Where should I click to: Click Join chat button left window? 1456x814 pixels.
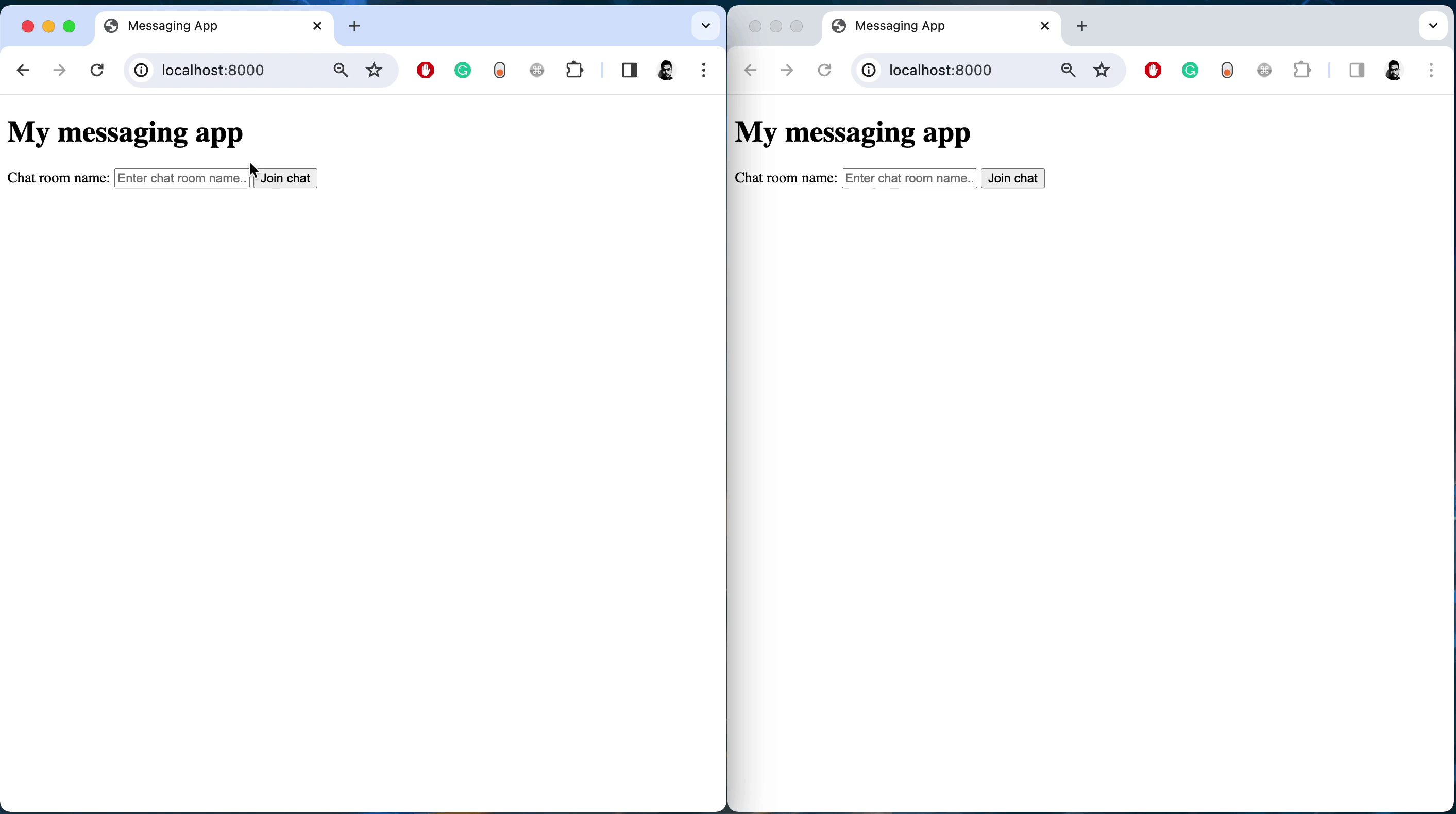pyautogui.click(x=285, y=178)
